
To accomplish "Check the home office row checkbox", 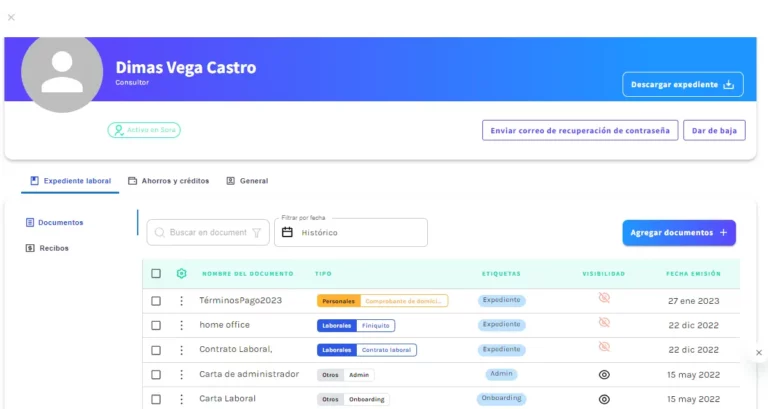I will pyautogui.click(x=156, y=325).
